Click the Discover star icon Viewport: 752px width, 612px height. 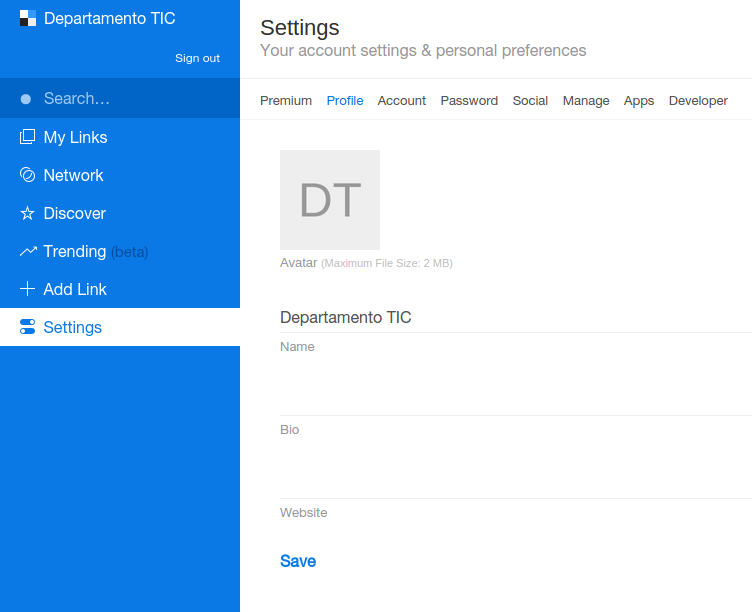tap(27, 213)
